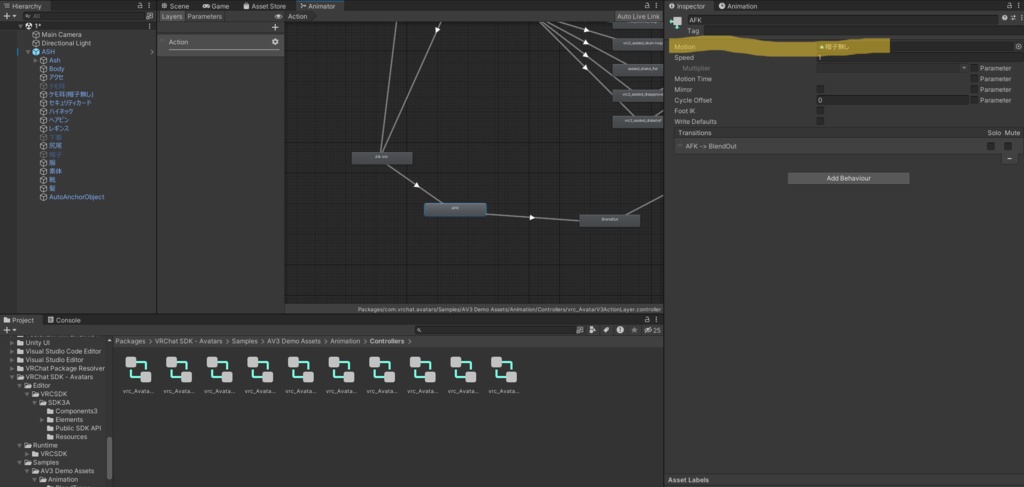The image size is (1024, 487).
Task: Click the AFK state name field
Action: (842, 20)
